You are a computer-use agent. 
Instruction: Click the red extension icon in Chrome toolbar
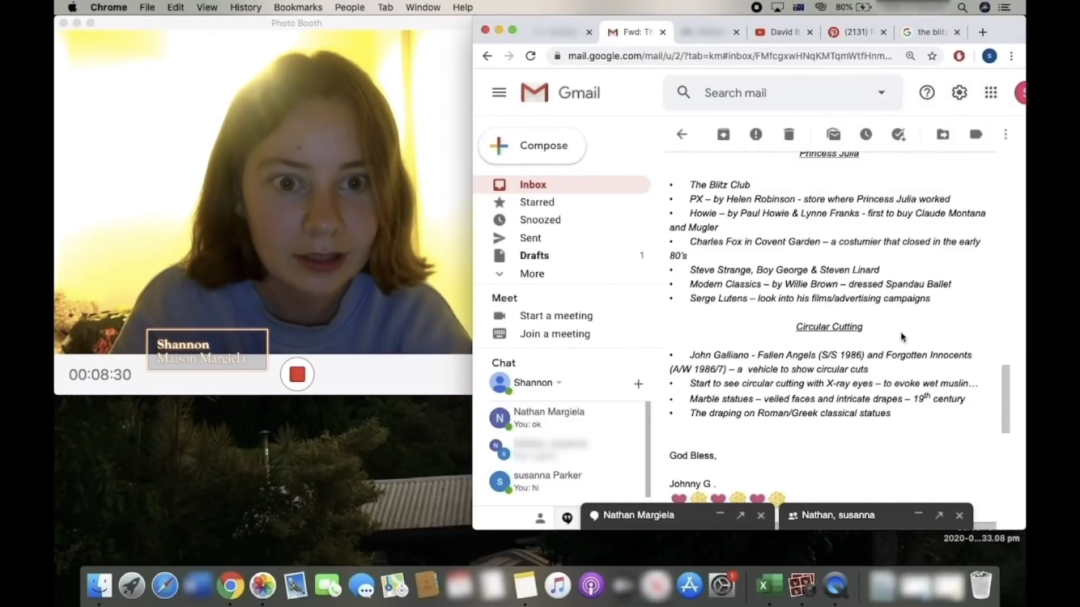959,56
